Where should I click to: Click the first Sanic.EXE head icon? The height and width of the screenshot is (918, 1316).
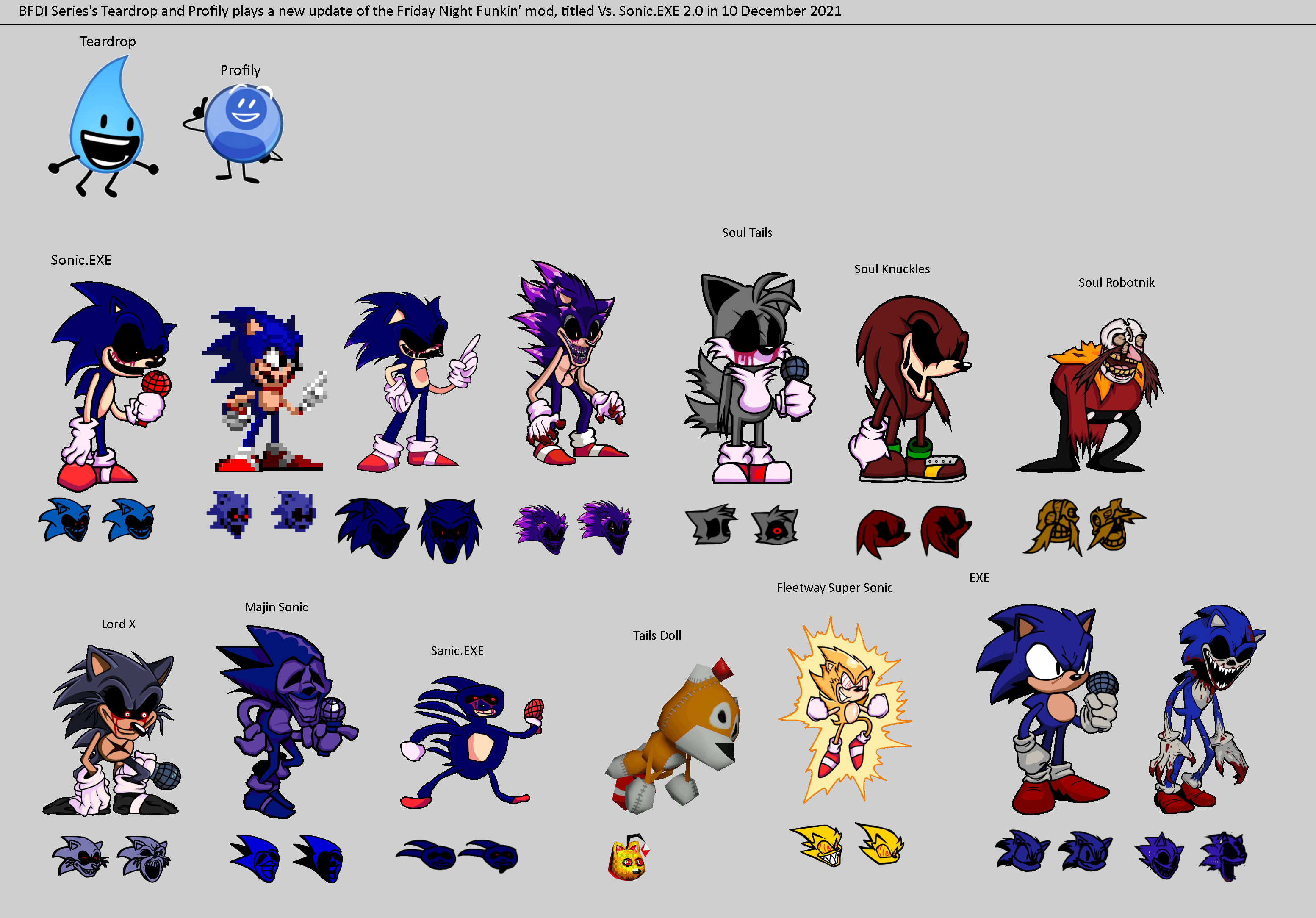click(426, 854)
